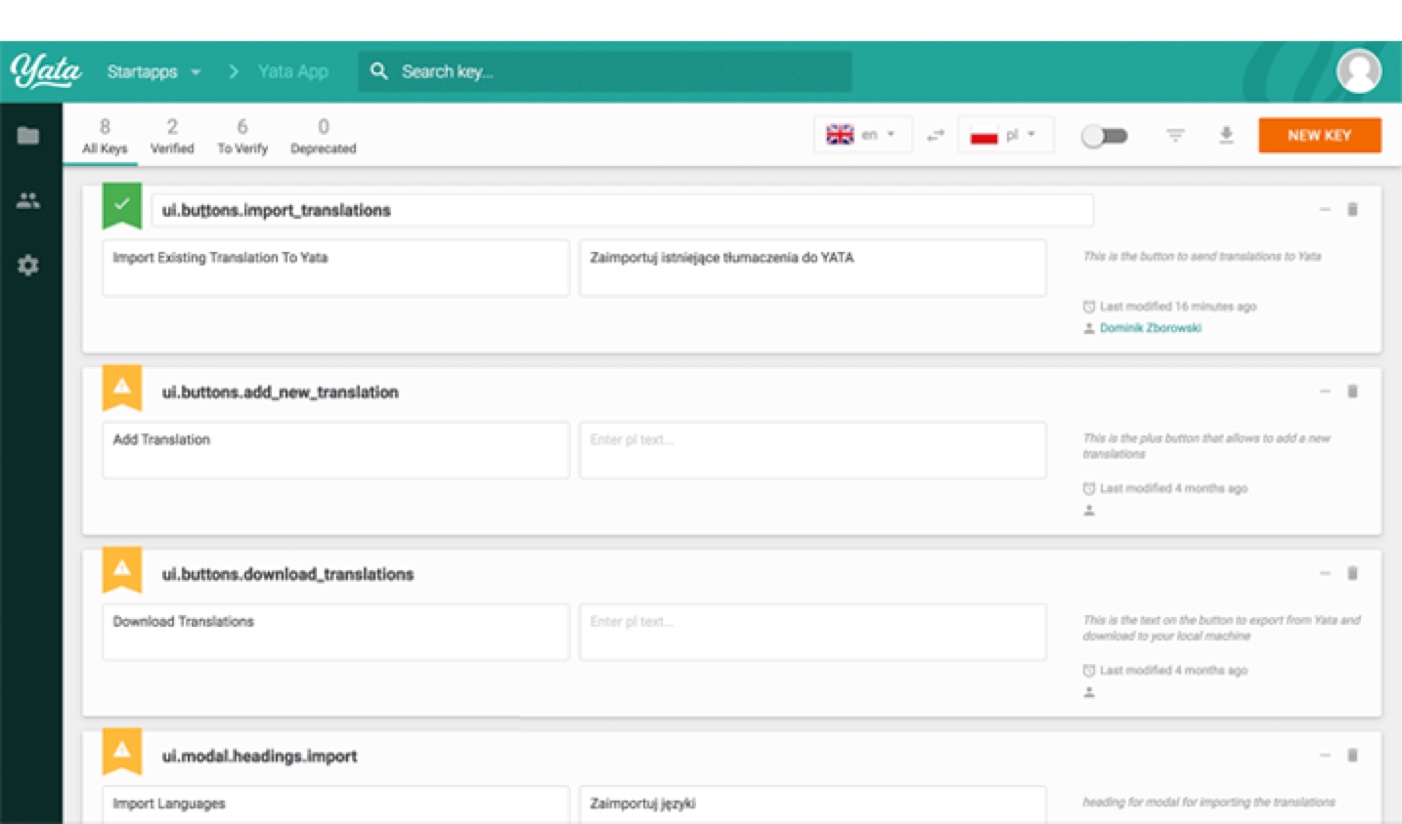This screenshot has width=1402, height=824.
Task: Click trash icon for ui.buttons.download_translations
Action: coord(1352,573)
